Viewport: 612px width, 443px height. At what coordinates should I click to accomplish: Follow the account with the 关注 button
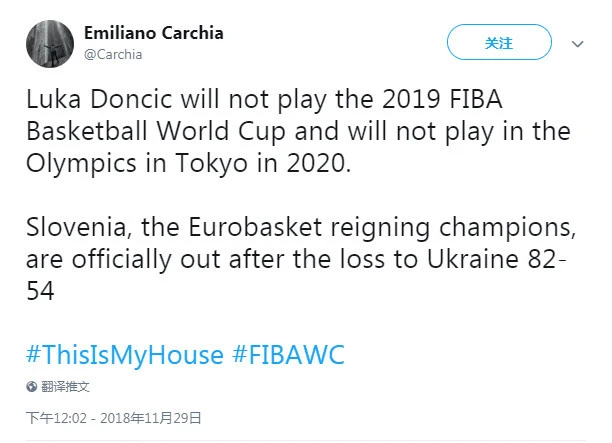click(499, 42)
